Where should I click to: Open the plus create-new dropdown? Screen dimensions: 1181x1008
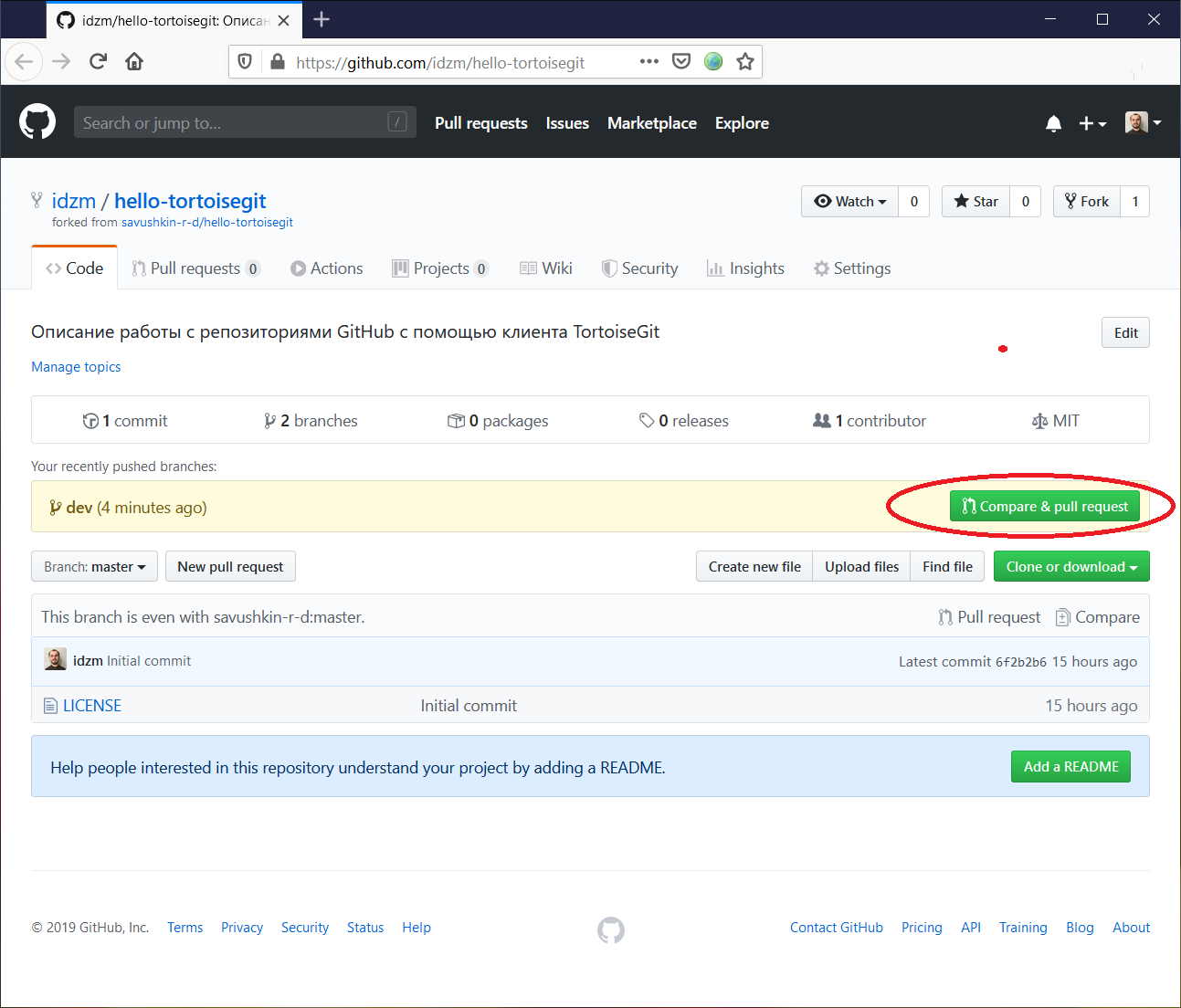click(1092, 123)
